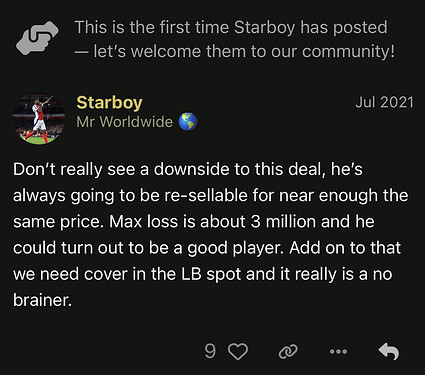Click the Mr Worldwide user title

click(x=124, y=122)
